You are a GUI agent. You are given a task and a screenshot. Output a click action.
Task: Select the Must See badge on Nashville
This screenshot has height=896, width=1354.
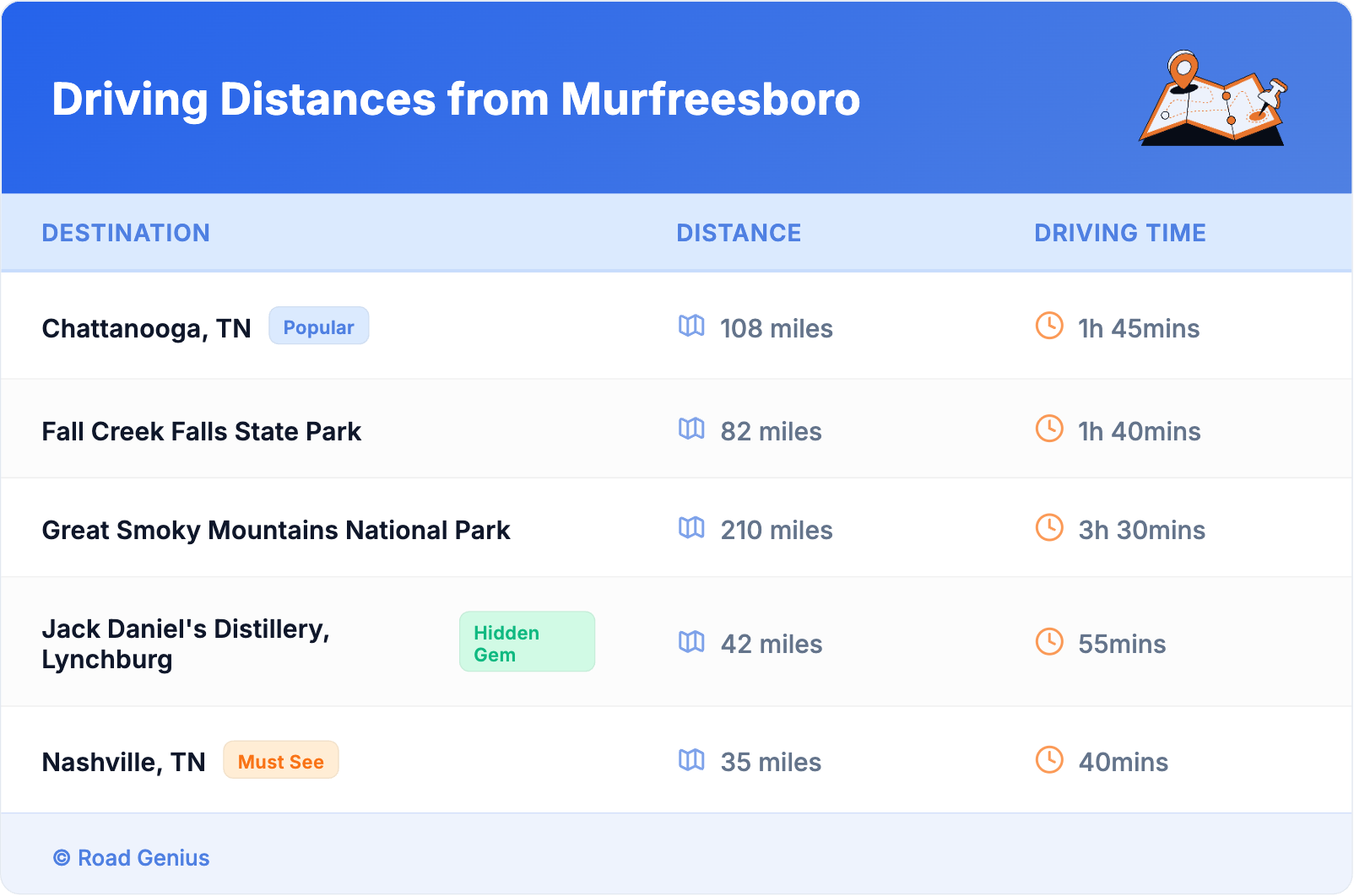[280, 761]
